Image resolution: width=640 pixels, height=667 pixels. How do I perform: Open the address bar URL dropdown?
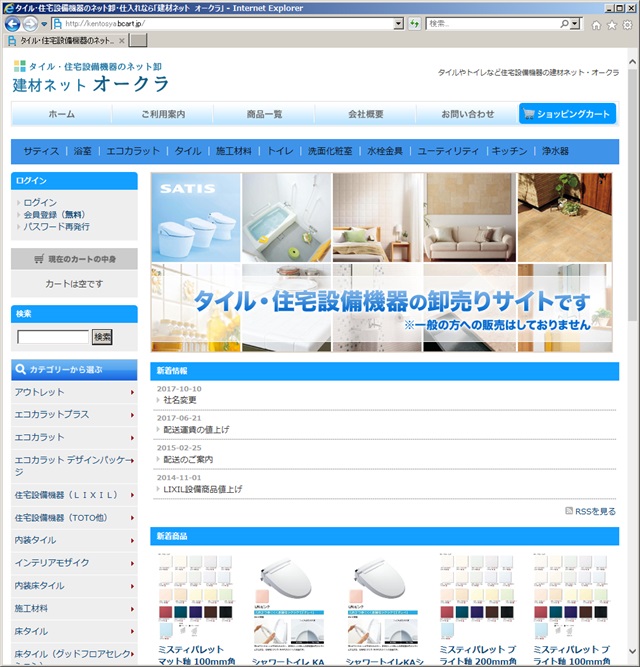tap(398, 24)
